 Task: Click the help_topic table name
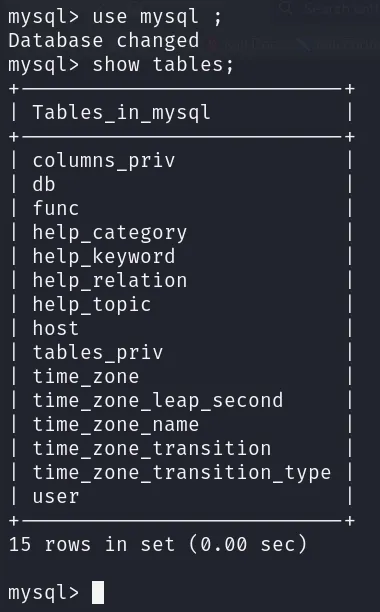coord(92,305)
